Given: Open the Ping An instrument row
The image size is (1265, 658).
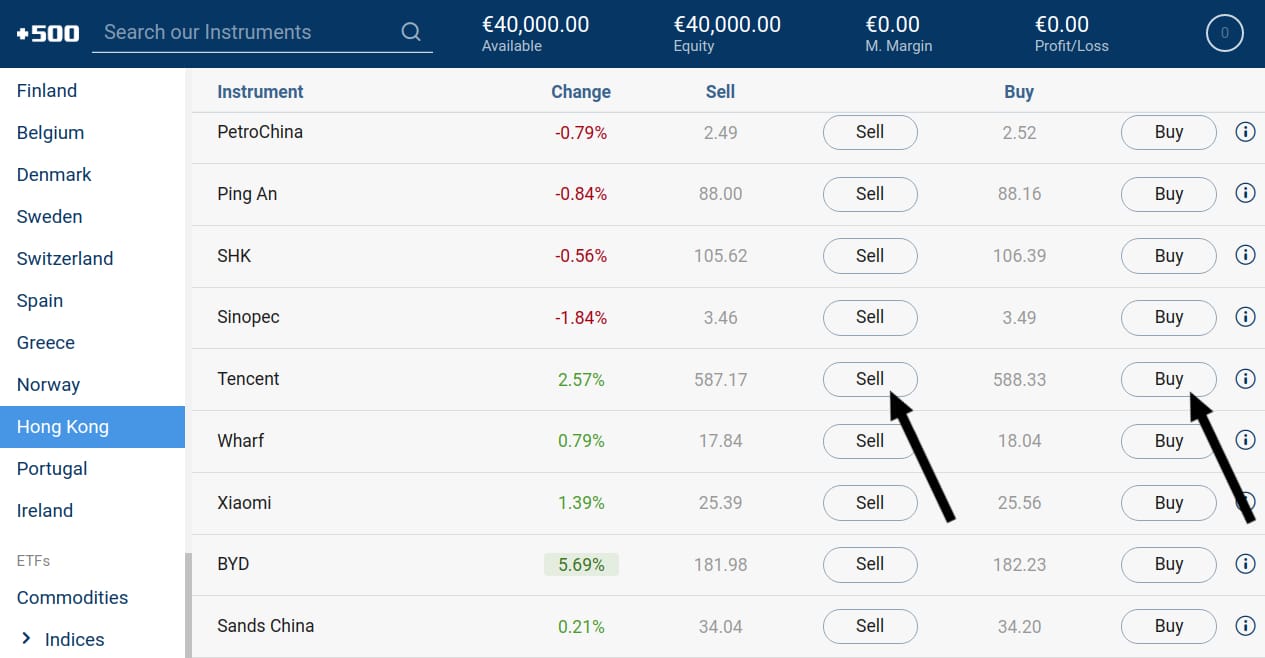Looking at the screenshot, I should pyautogui.click(x=247, y=194).
